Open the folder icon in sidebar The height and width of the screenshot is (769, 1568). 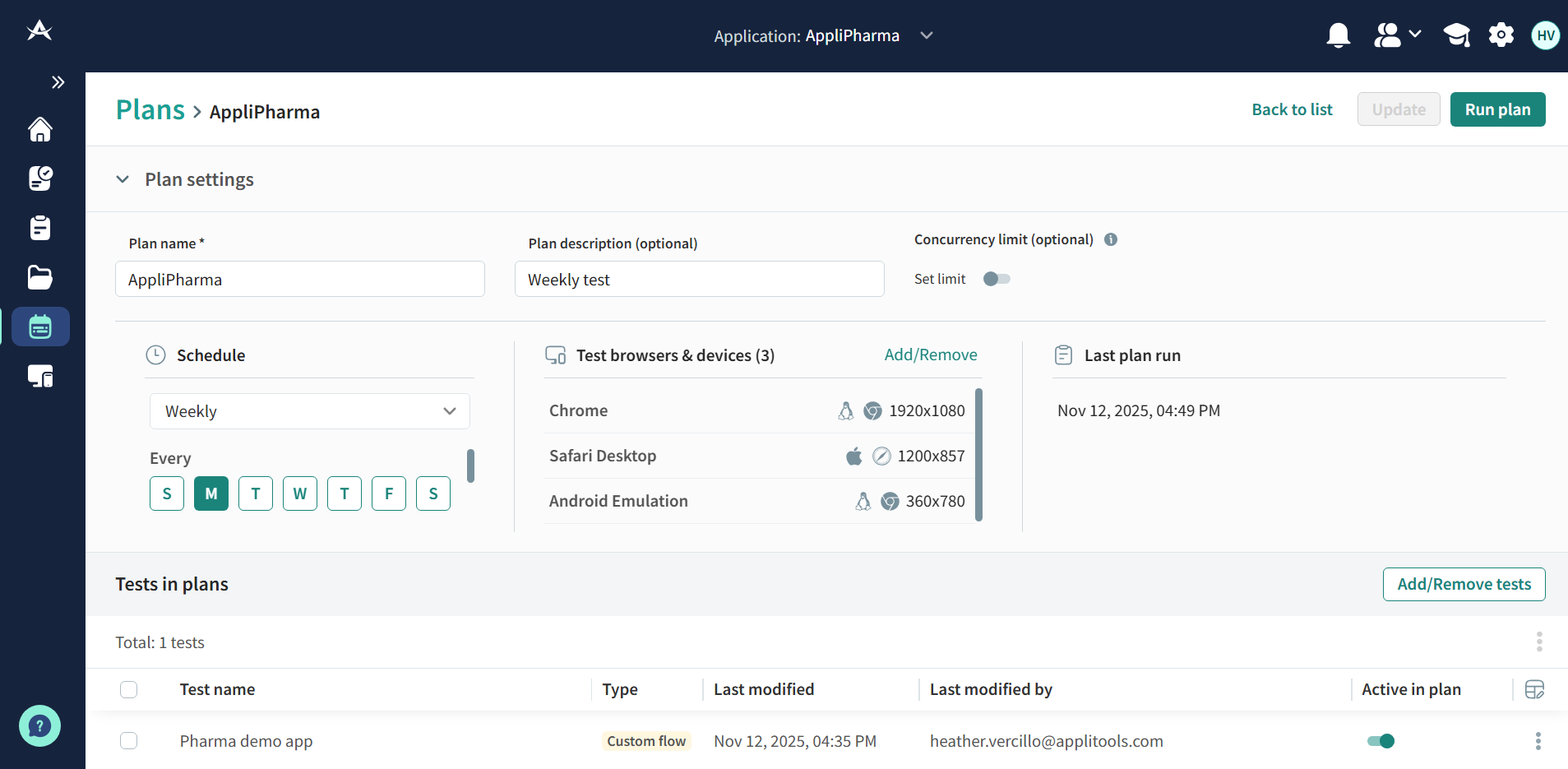pos(40,277)
